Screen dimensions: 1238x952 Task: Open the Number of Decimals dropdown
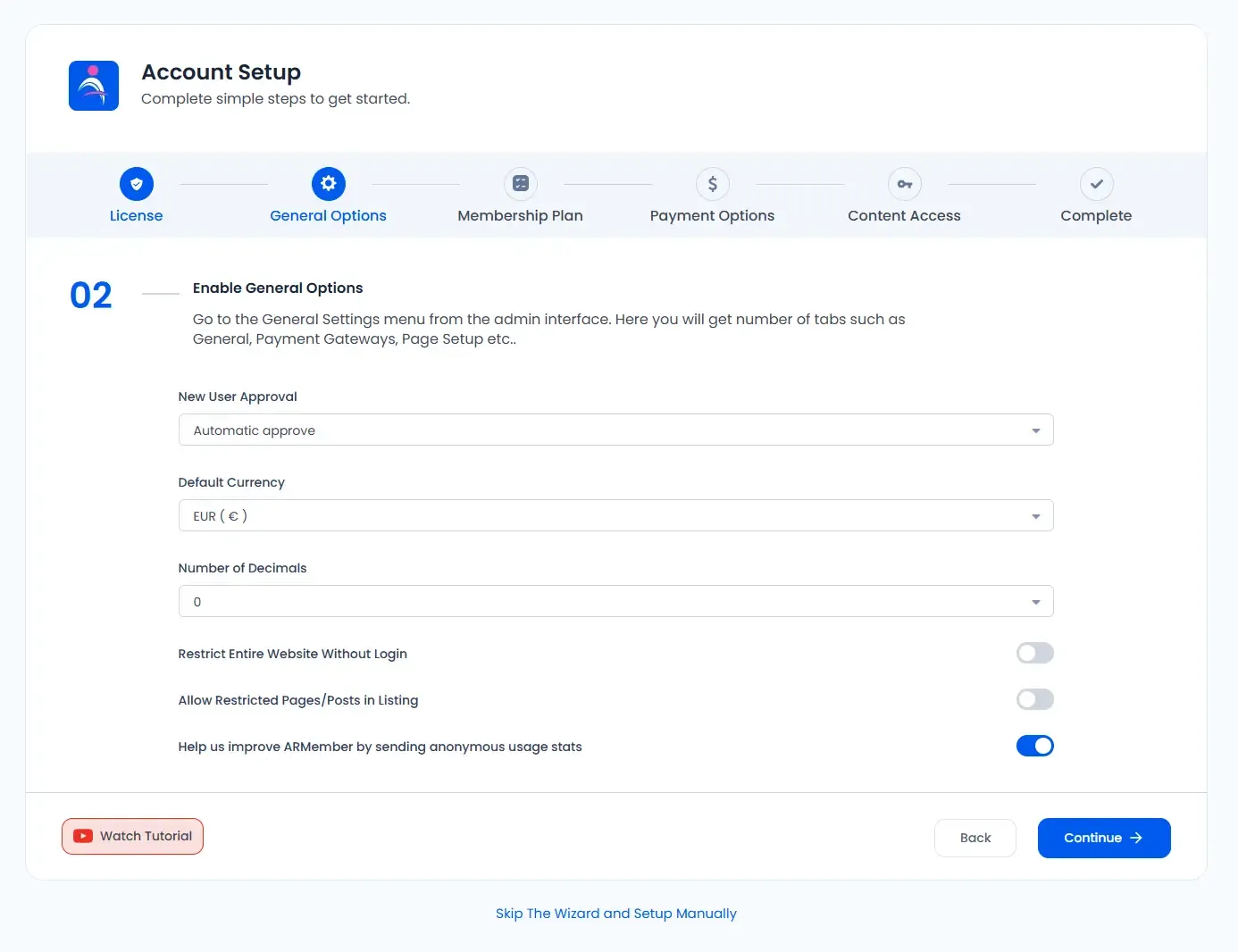(615, 602)
